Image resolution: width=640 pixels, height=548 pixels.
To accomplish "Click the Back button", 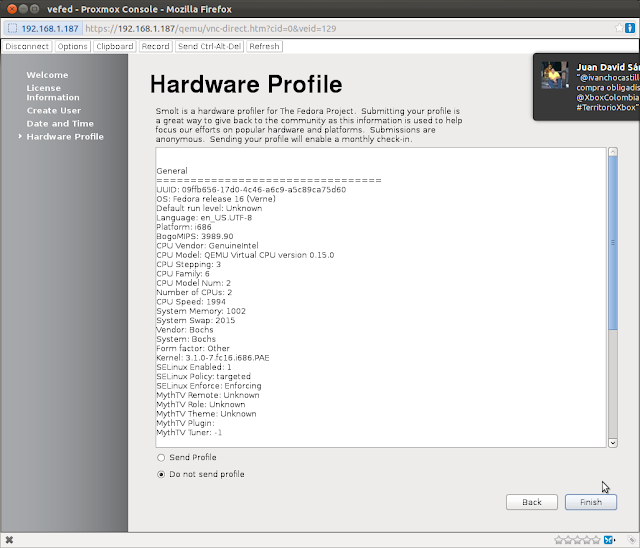I will 532,502.
